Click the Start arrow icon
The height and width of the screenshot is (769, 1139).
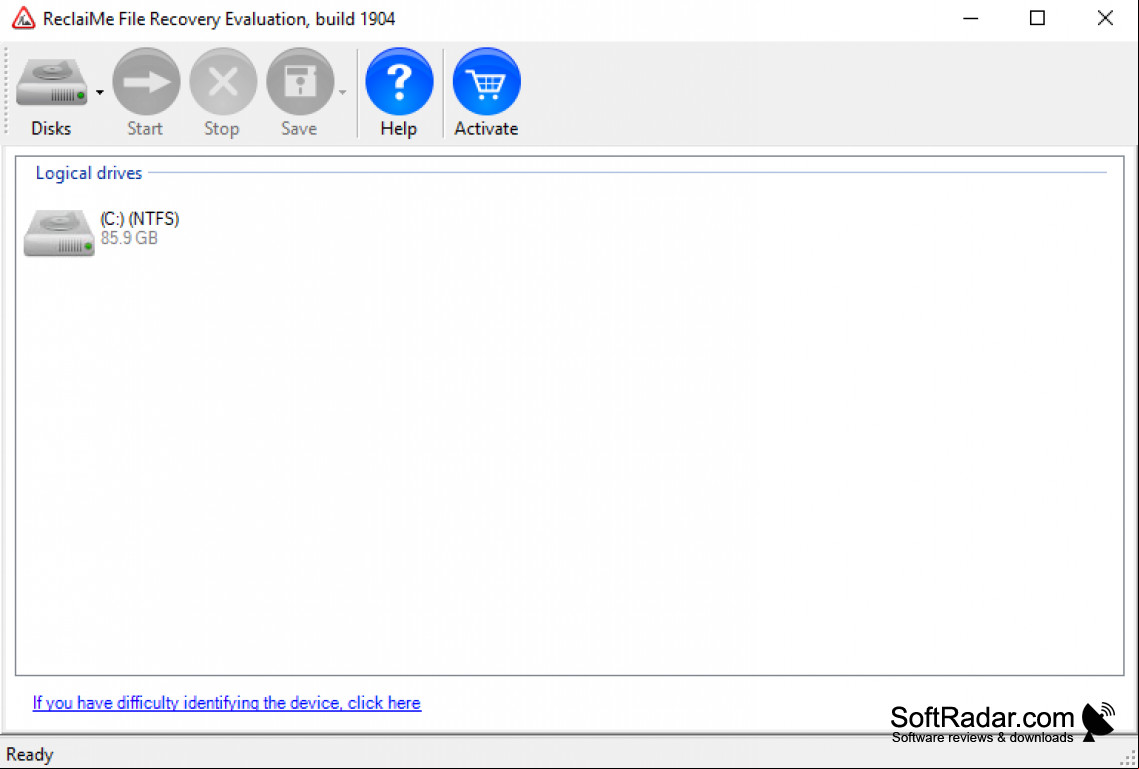pos(146,81)
